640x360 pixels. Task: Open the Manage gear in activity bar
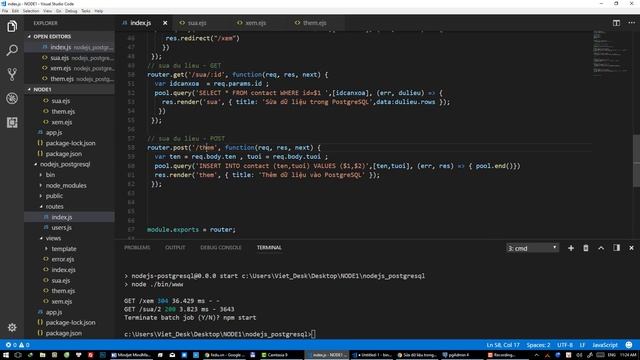point(12,327)
